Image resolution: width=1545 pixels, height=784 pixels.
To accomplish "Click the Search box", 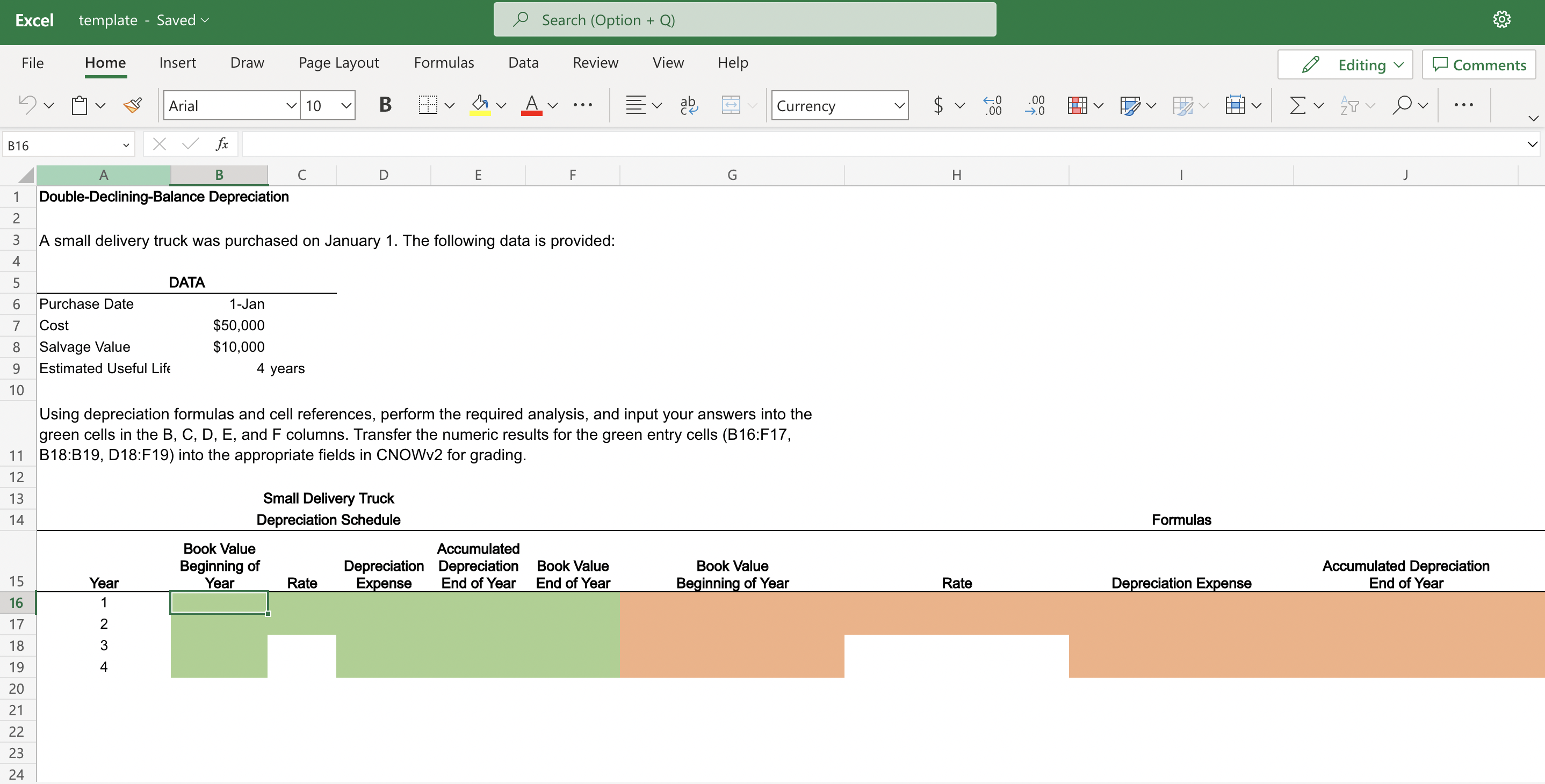I will (x=745, y=20).
